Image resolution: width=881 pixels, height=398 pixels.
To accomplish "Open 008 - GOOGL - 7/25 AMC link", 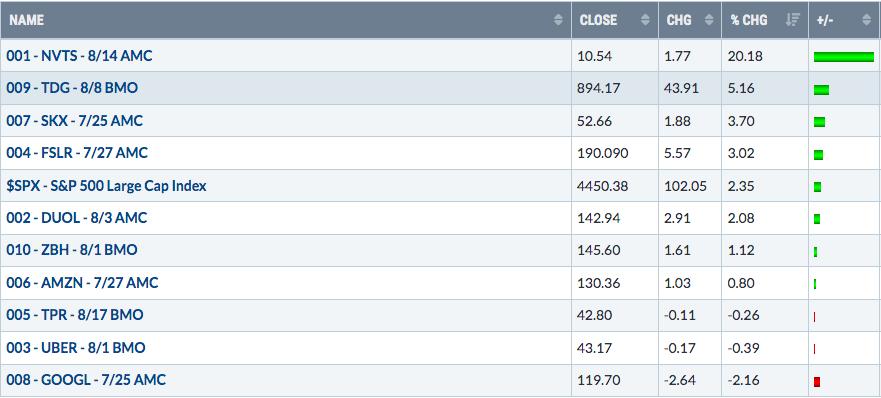I will click(x=87, y=380).
